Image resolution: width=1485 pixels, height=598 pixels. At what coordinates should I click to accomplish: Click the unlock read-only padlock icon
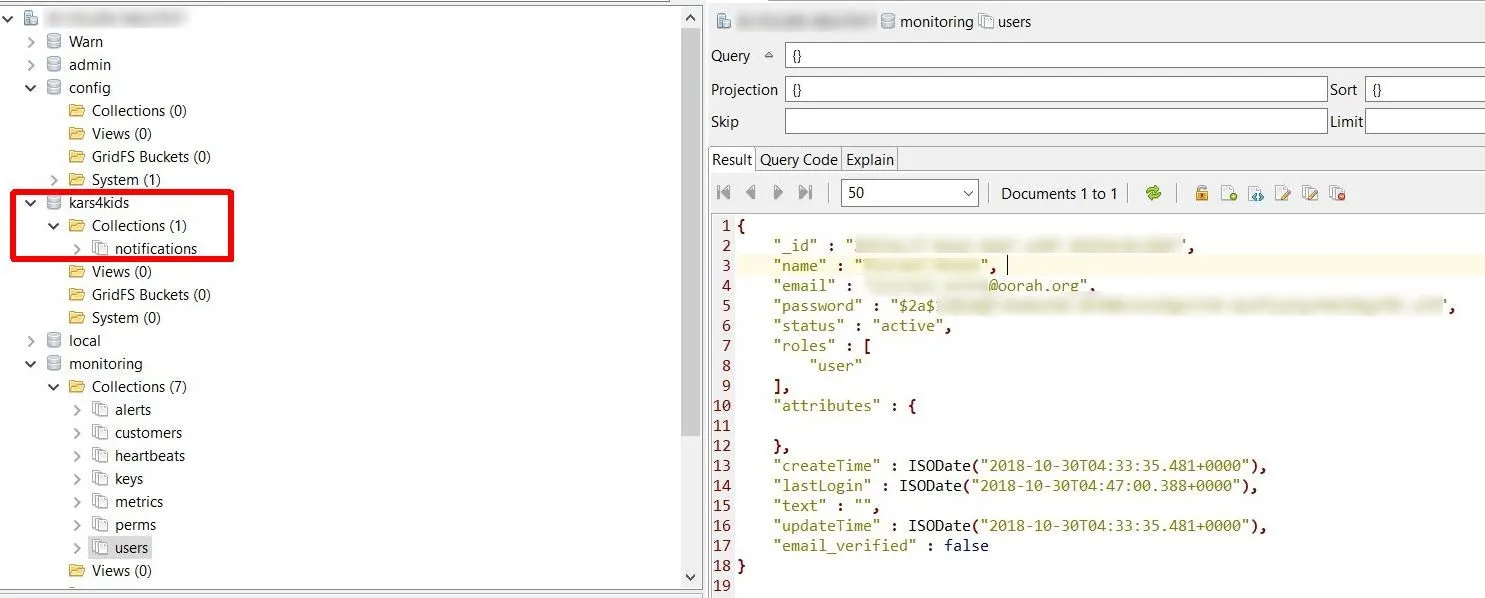(1202, 193)
